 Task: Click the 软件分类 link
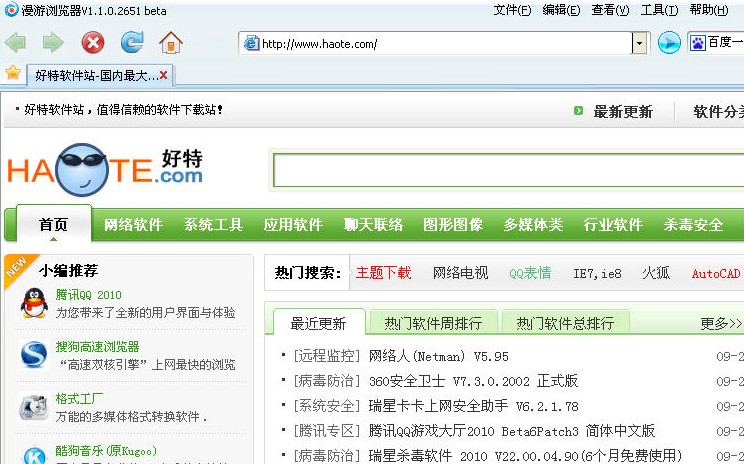718,111
